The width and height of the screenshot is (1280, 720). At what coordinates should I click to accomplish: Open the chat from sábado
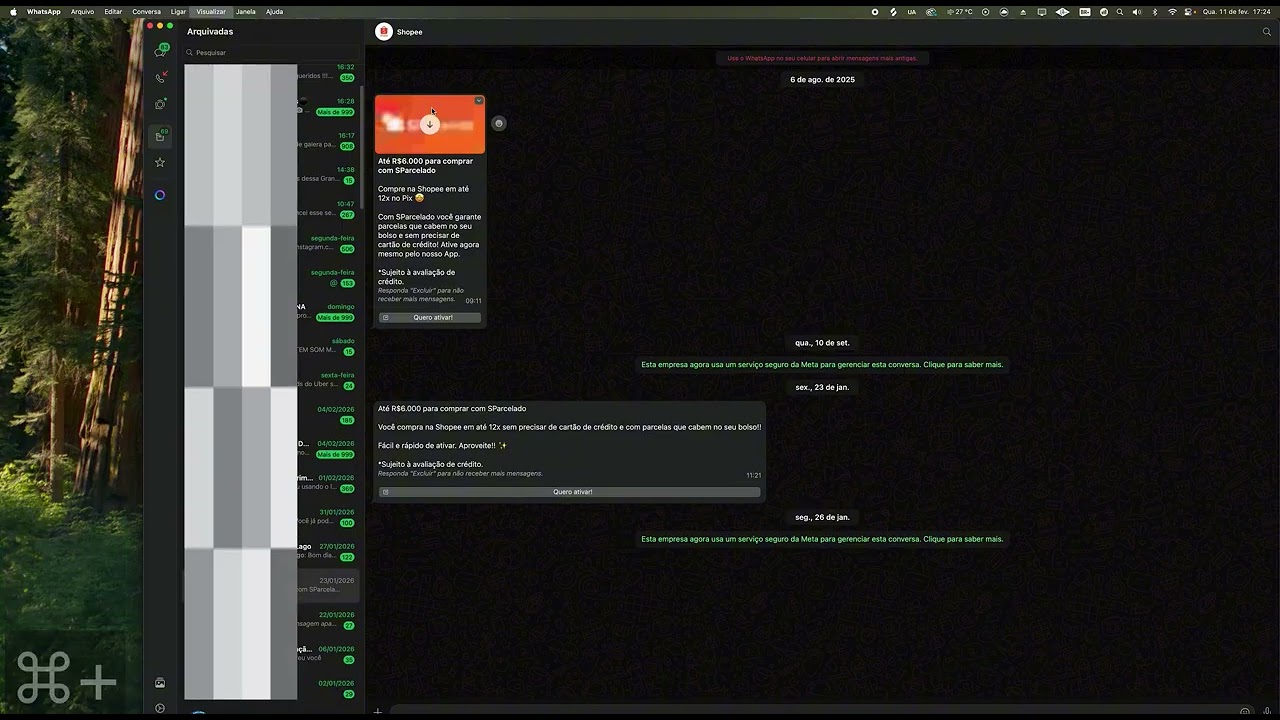(x=272, y=346)
